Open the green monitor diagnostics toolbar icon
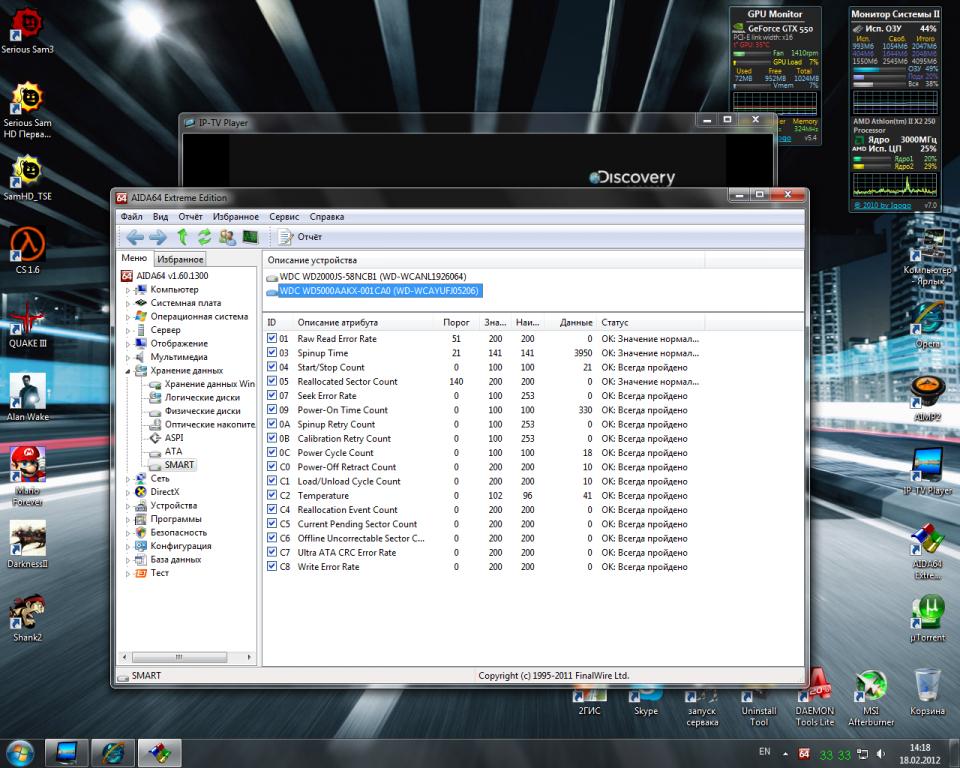960x768 pixels. tap(250, 236)
